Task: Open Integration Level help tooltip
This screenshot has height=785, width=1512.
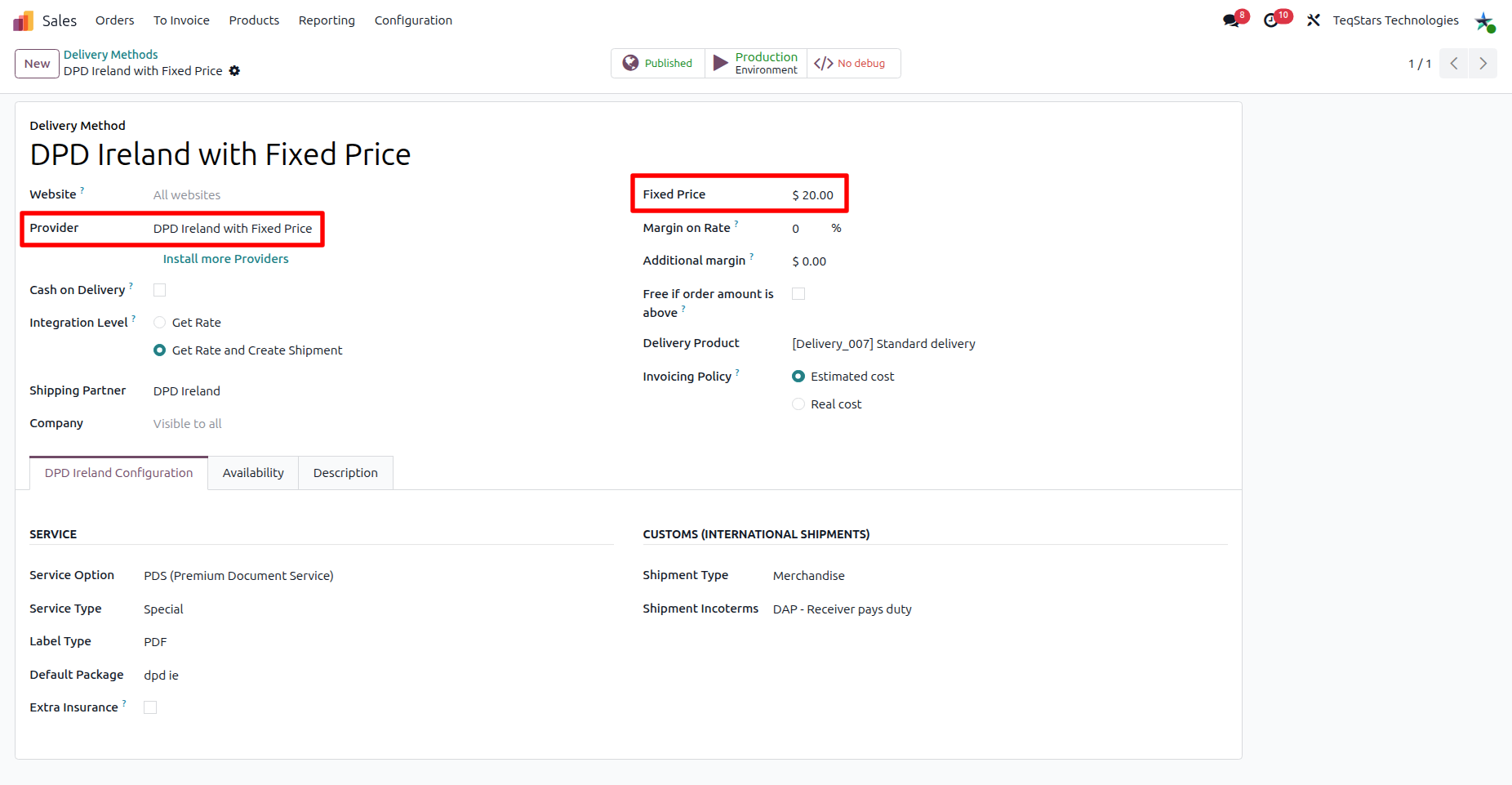Action: coord(133,318)
